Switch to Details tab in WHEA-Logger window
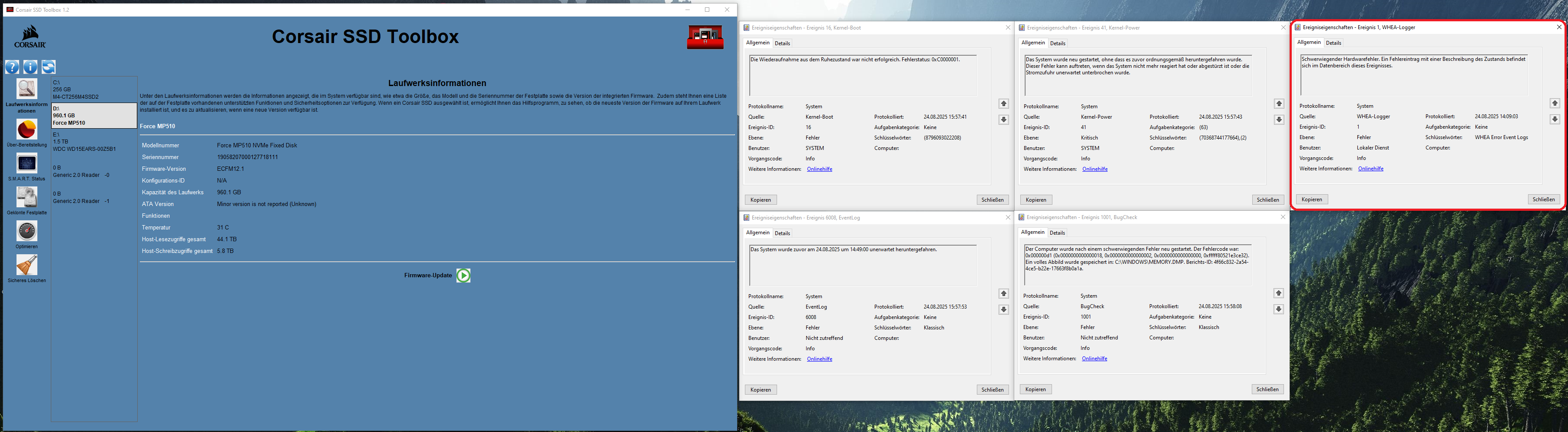The width and height of the screenshot is (1568, 432). tap(1333, 43)
